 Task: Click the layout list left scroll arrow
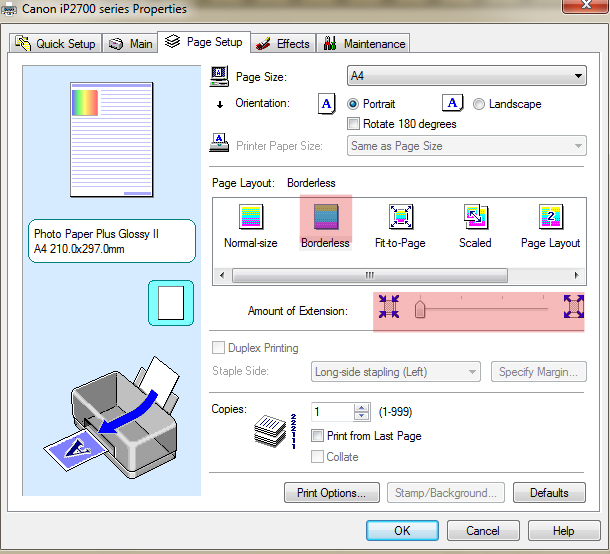coord(222,275)
